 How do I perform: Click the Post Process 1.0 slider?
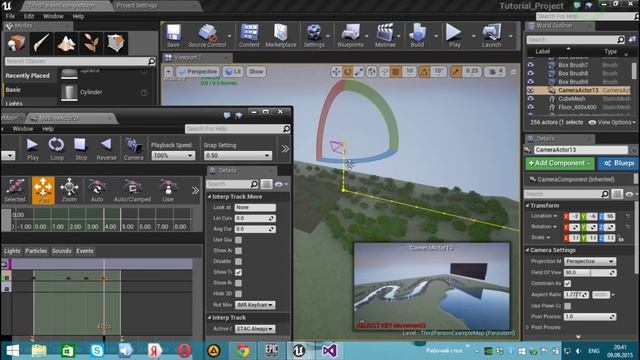(590, 316)
